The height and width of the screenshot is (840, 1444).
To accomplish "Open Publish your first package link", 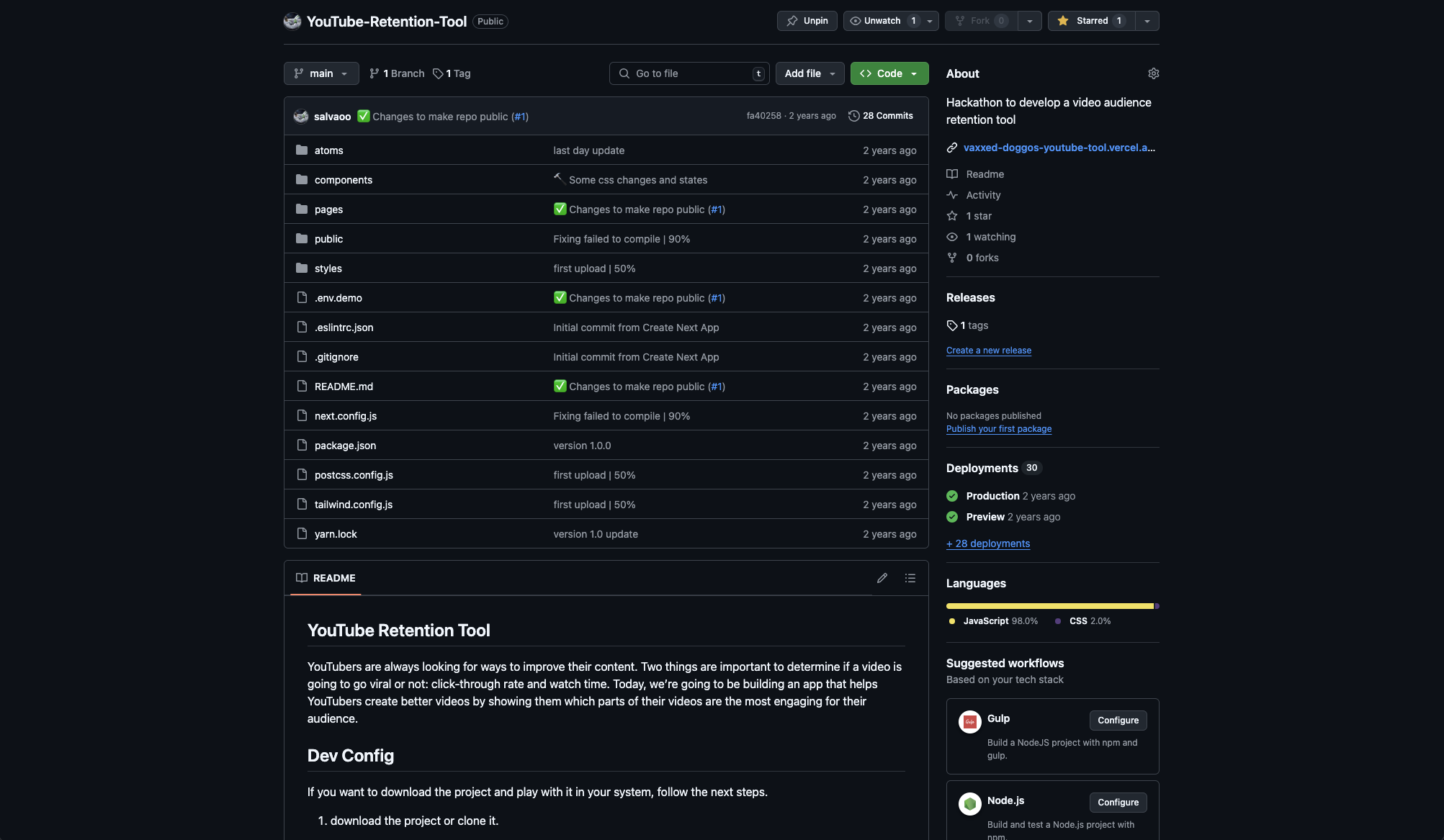I will tap(998, 428).
